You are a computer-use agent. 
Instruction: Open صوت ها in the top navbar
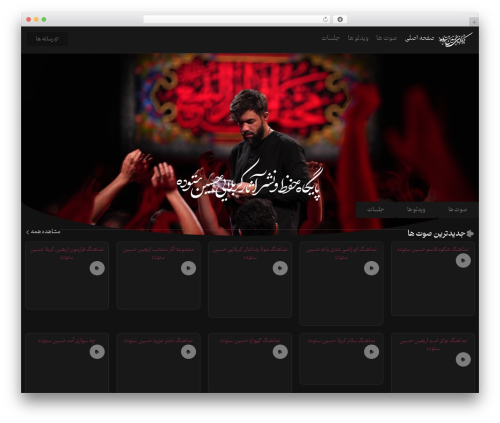point(387,38)
